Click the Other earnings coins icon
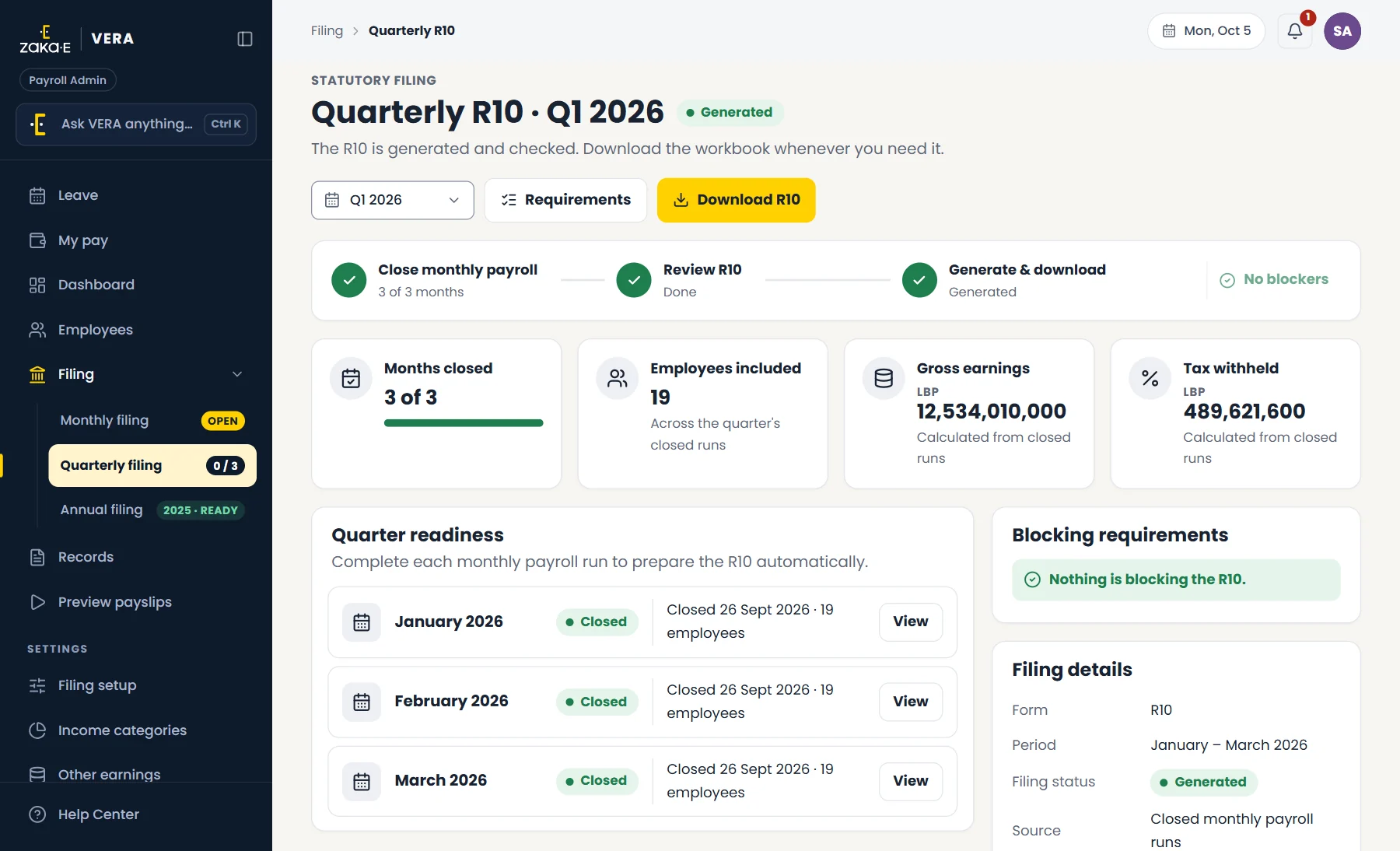The image size is (1400, 851). pyautogui.click(x=37, y=775)
